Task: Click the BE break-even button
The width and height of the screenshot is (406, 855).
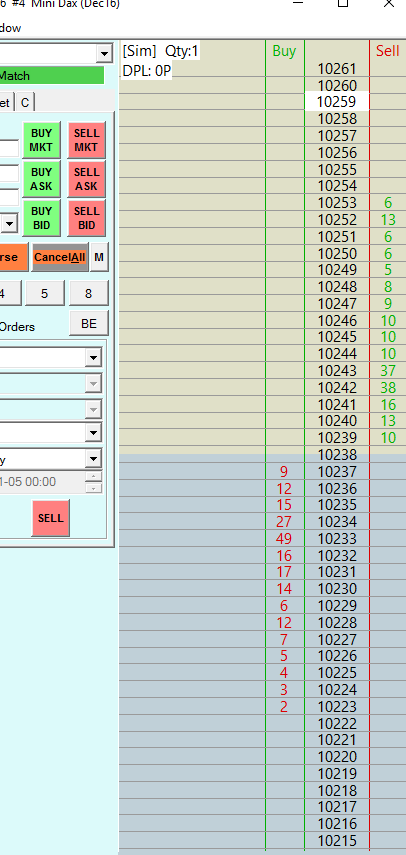Action: point(89,323)
